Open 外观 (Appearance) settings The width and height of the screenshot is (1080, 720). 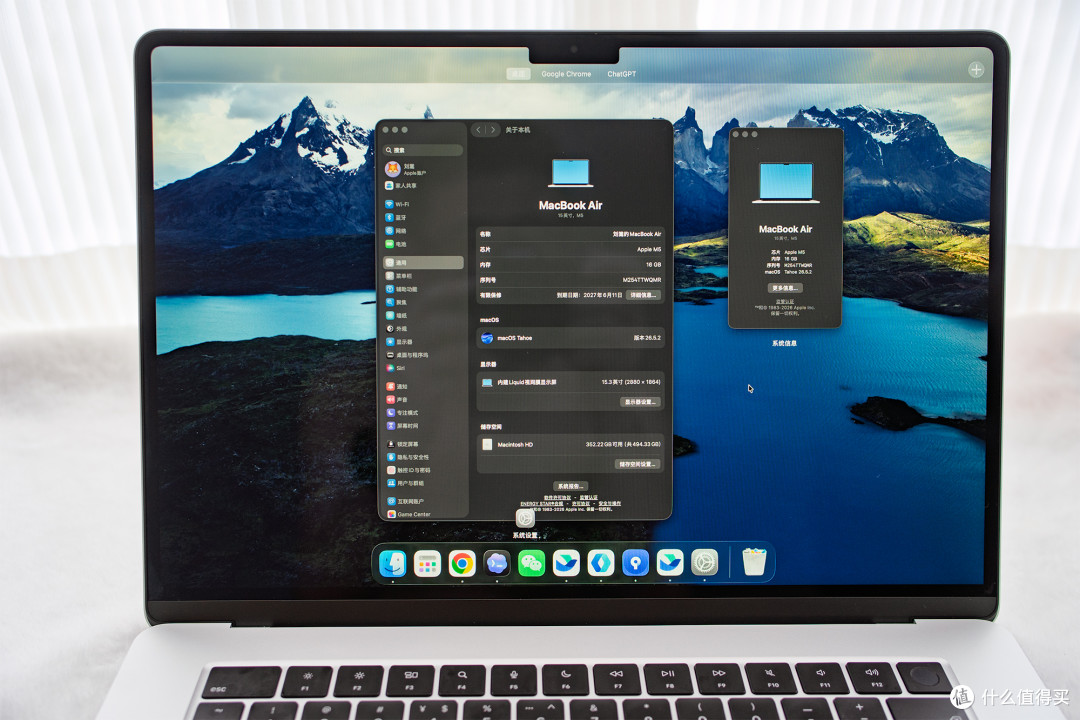tap(396, 329)
